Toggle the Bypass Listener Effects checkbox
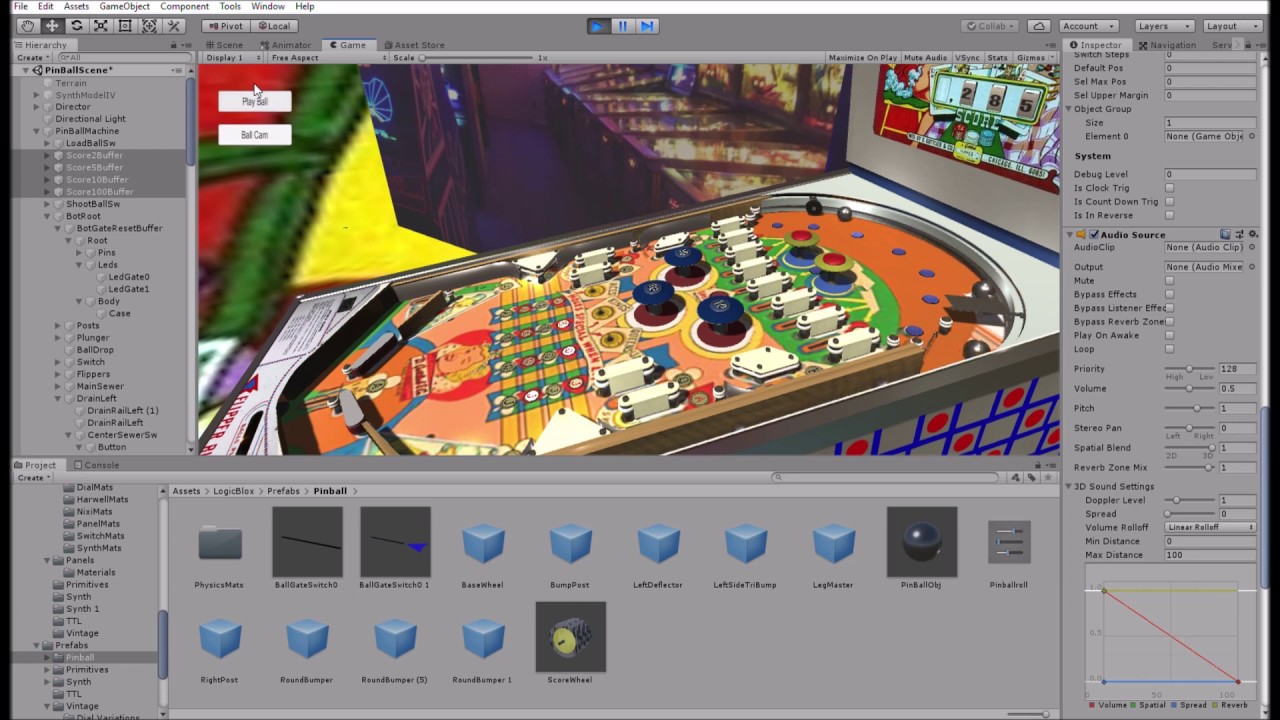This screenshot has width=1280, height=720. click(x=1169, y=308)
